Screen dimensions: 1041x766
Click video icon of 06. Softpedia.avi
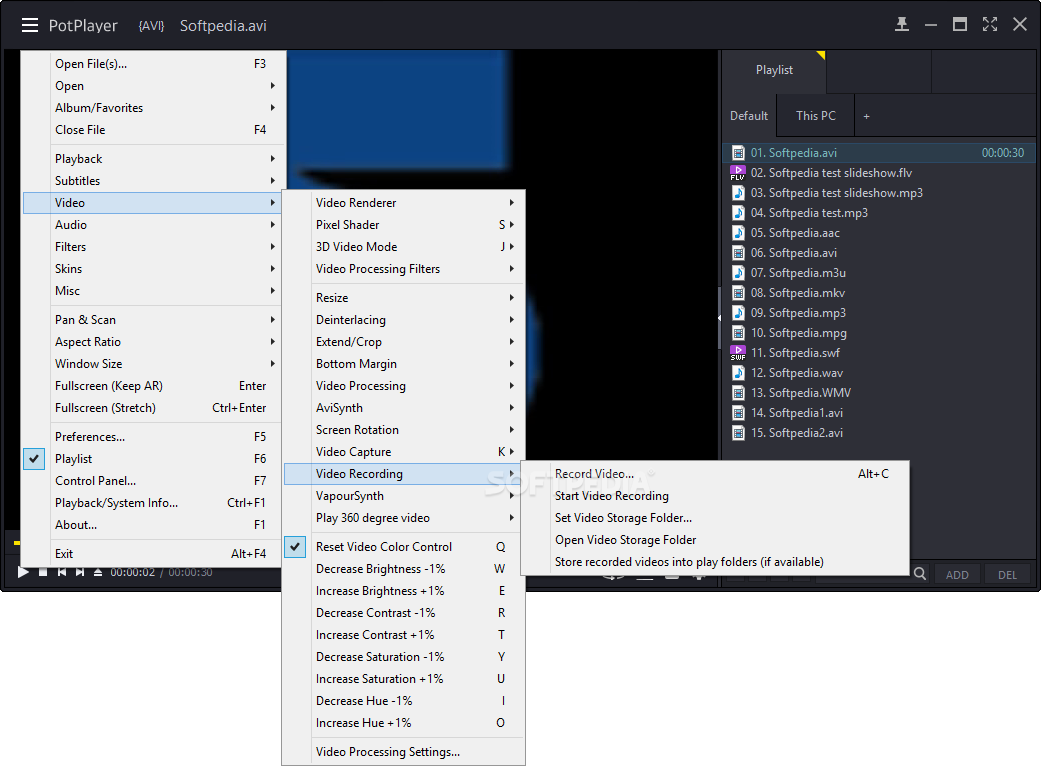(738, 253)
